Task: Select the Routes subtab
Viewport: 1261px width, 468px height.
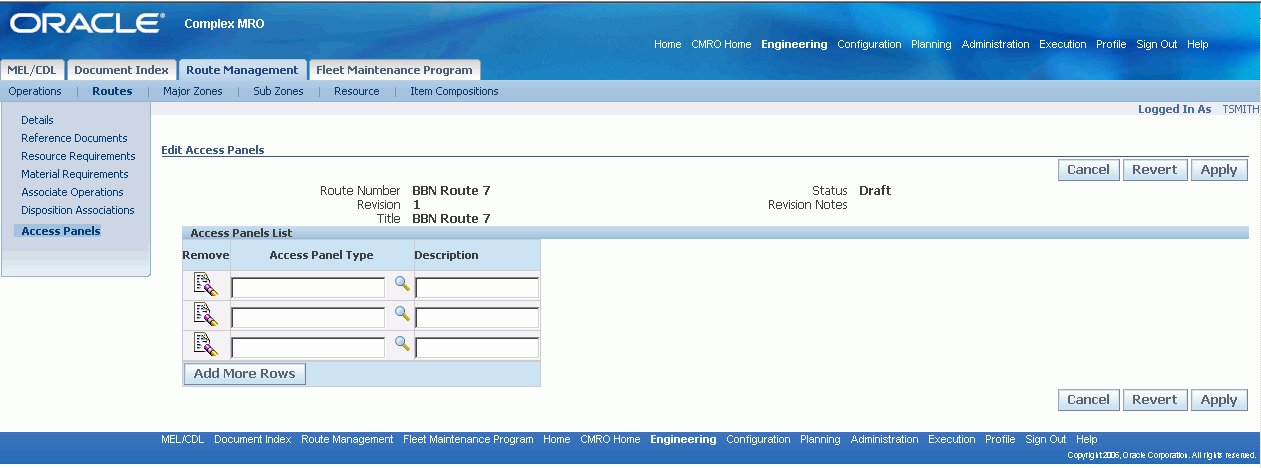Action: coord(112,91)
